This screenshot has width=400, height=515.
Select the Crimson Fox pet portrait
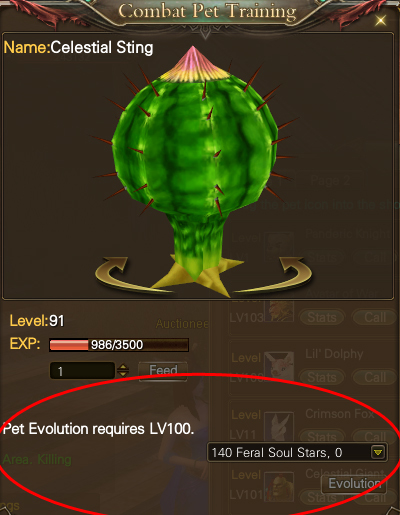pyautogui.click(x=279, y=426)
